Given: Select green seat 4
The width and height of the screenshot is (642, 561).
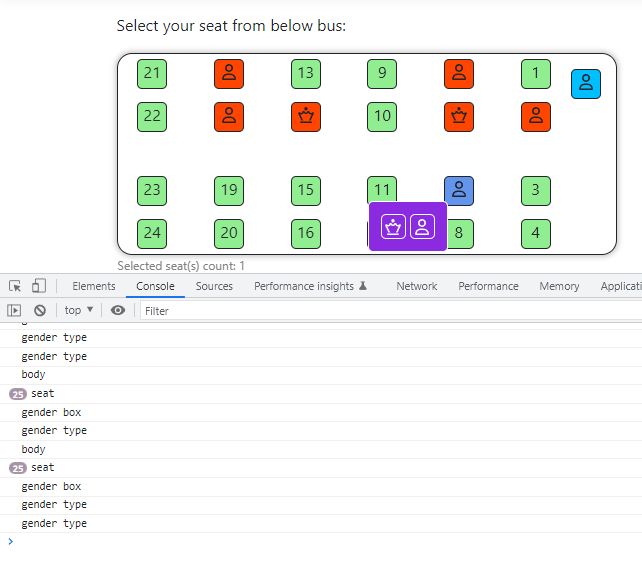Looking at the screenshot, I should point(536,234).
